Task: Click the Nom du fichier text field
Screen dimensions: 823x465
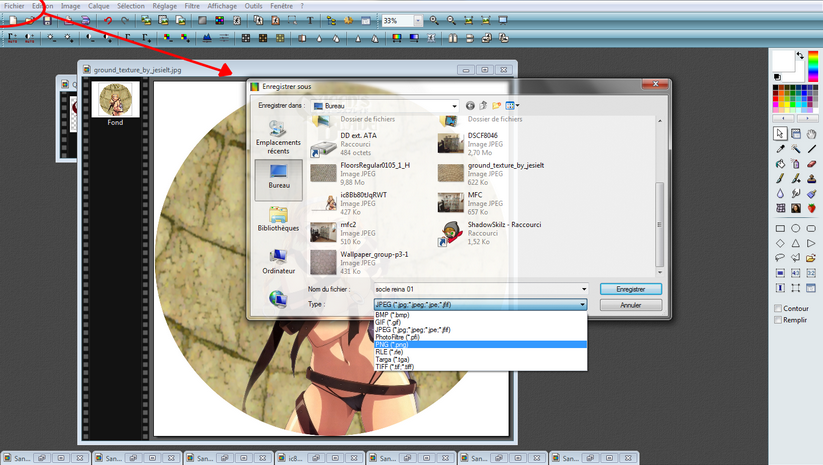Action: point(476,289)
